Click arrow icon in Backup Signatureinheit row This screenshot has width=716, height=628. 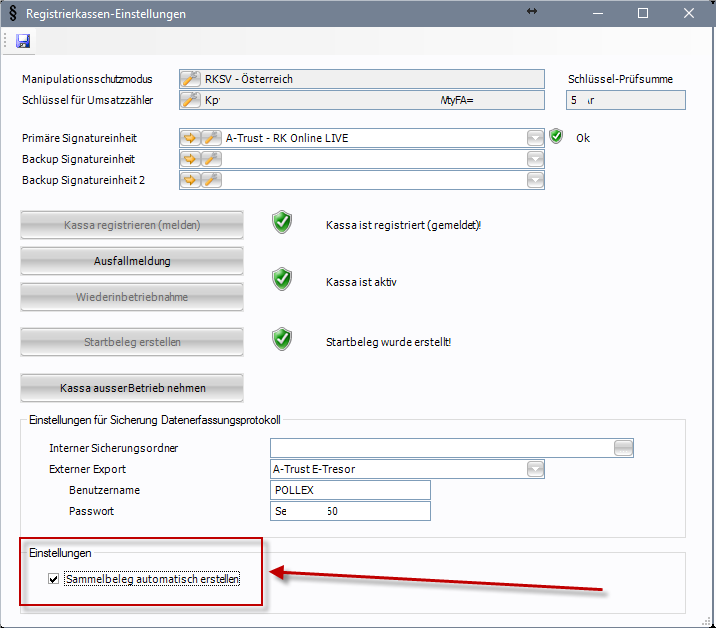click(191, 159)
